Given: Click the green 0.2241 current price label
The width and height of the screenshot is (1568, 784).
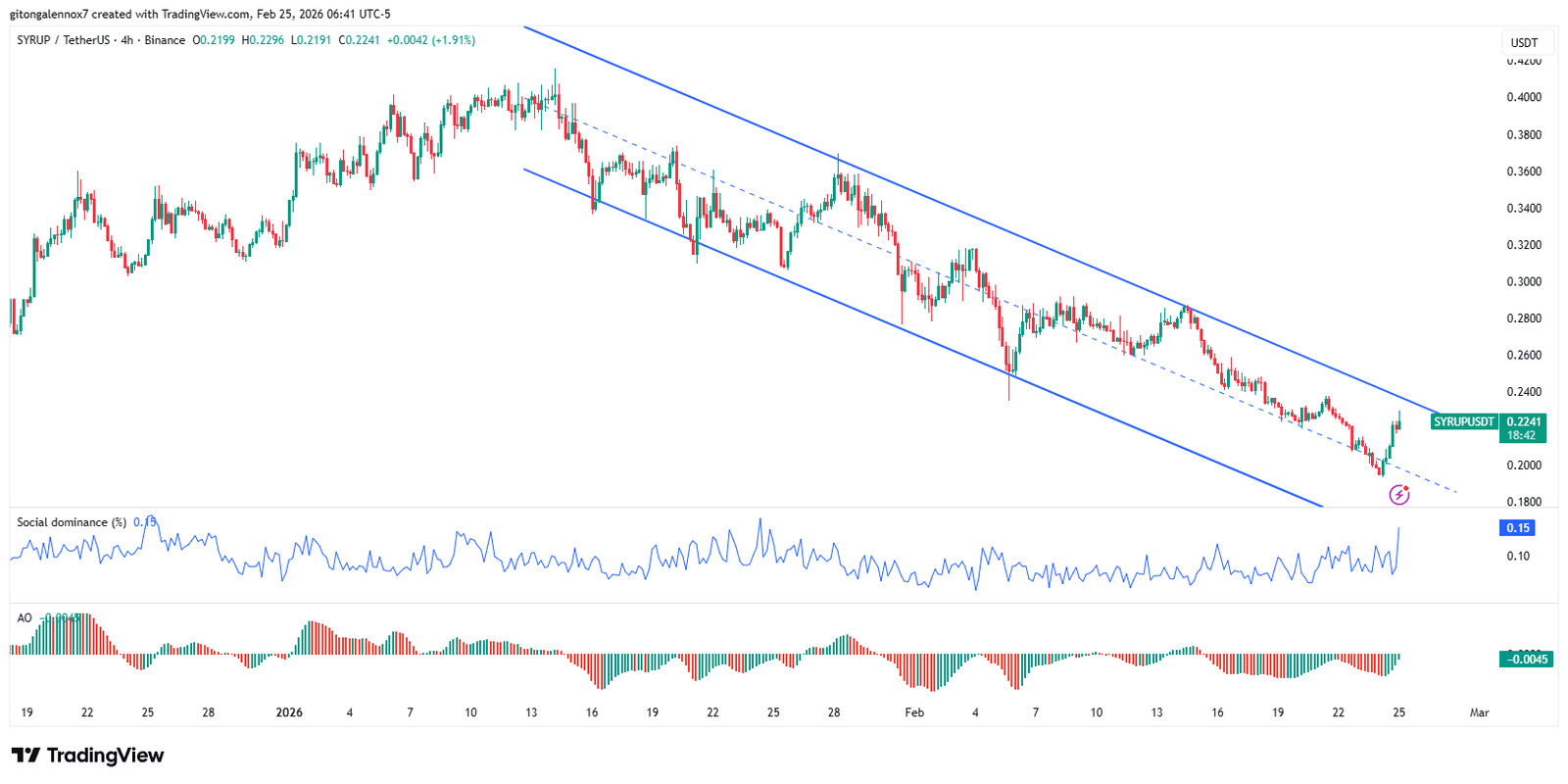Looking at the screenshot, I should pyautogui.click(x=1523, y=422).
